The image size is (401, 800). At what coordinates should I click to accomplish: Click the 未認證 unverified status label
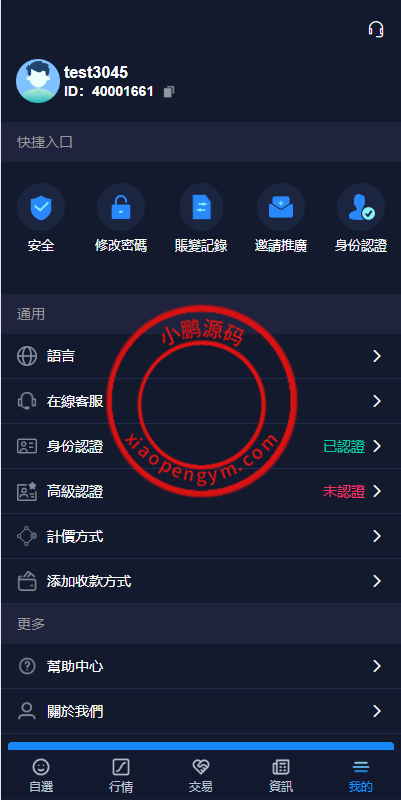tap(344, 491)
